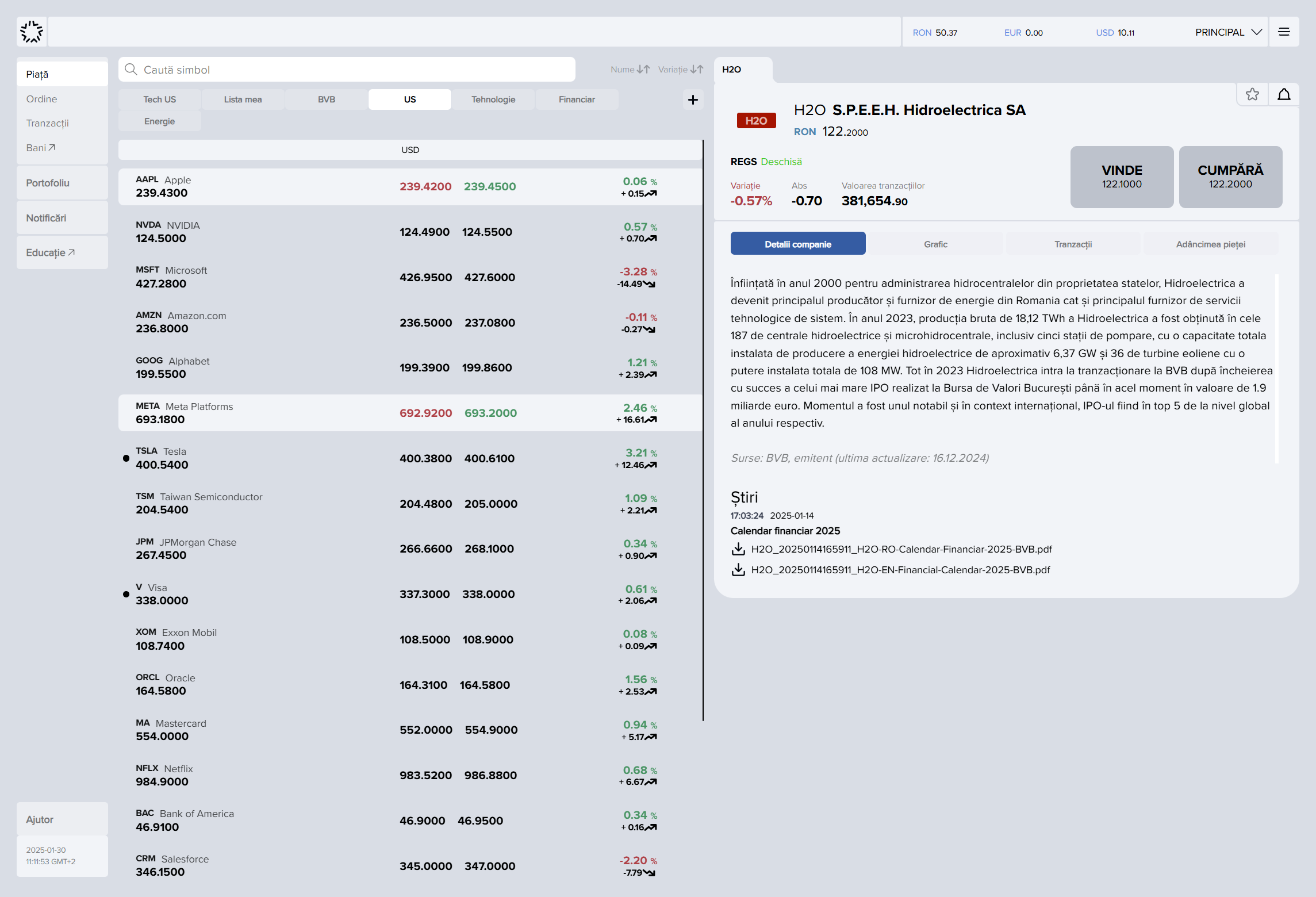This screenshot has width=1316, height=897.
Task: Switch to Financiar watchlist tab
Action: pyautogui.click(x=577, y=99)
